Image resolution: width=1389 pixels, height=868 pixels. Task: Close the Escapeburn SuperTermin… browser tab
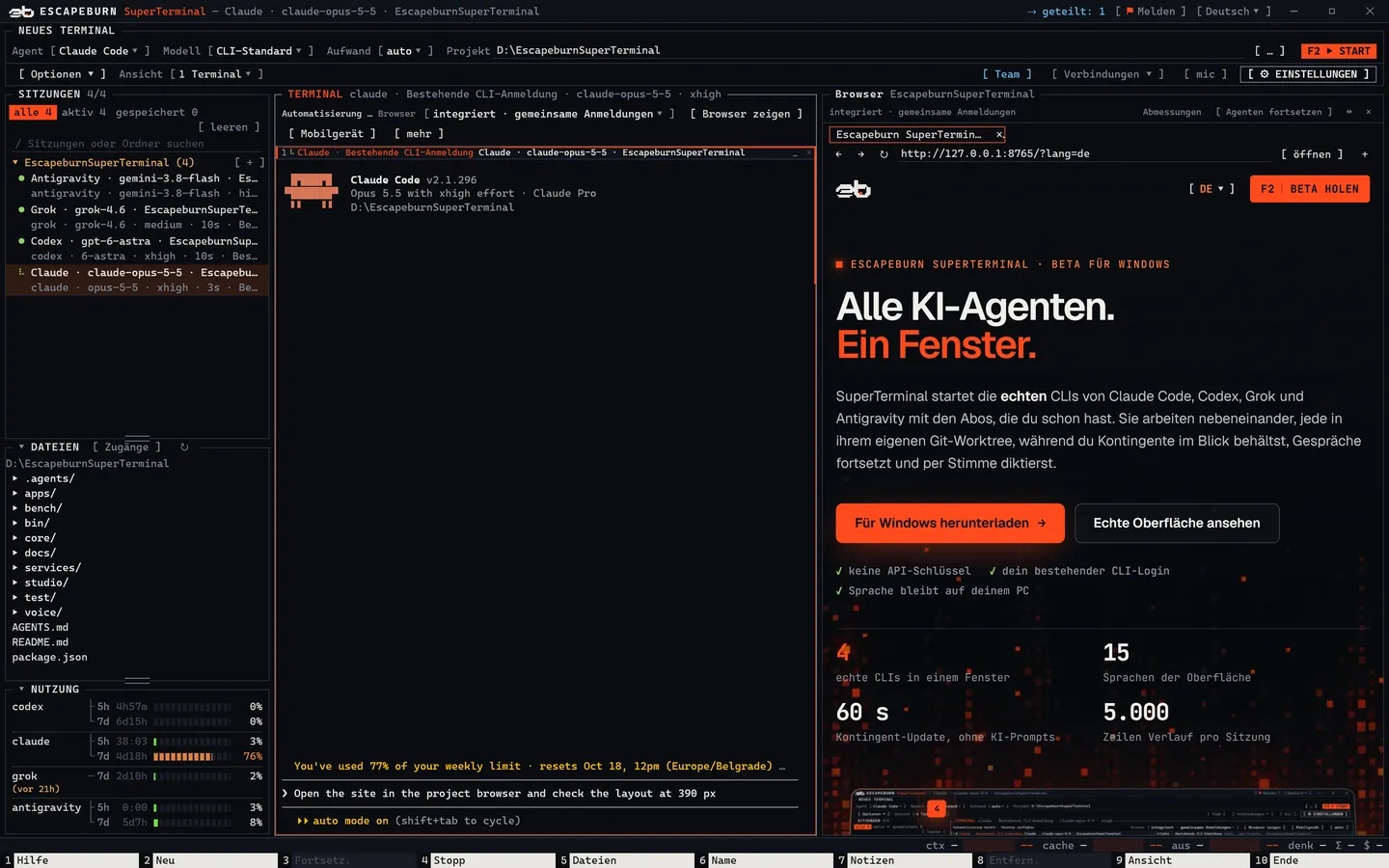tap(999, 135)
